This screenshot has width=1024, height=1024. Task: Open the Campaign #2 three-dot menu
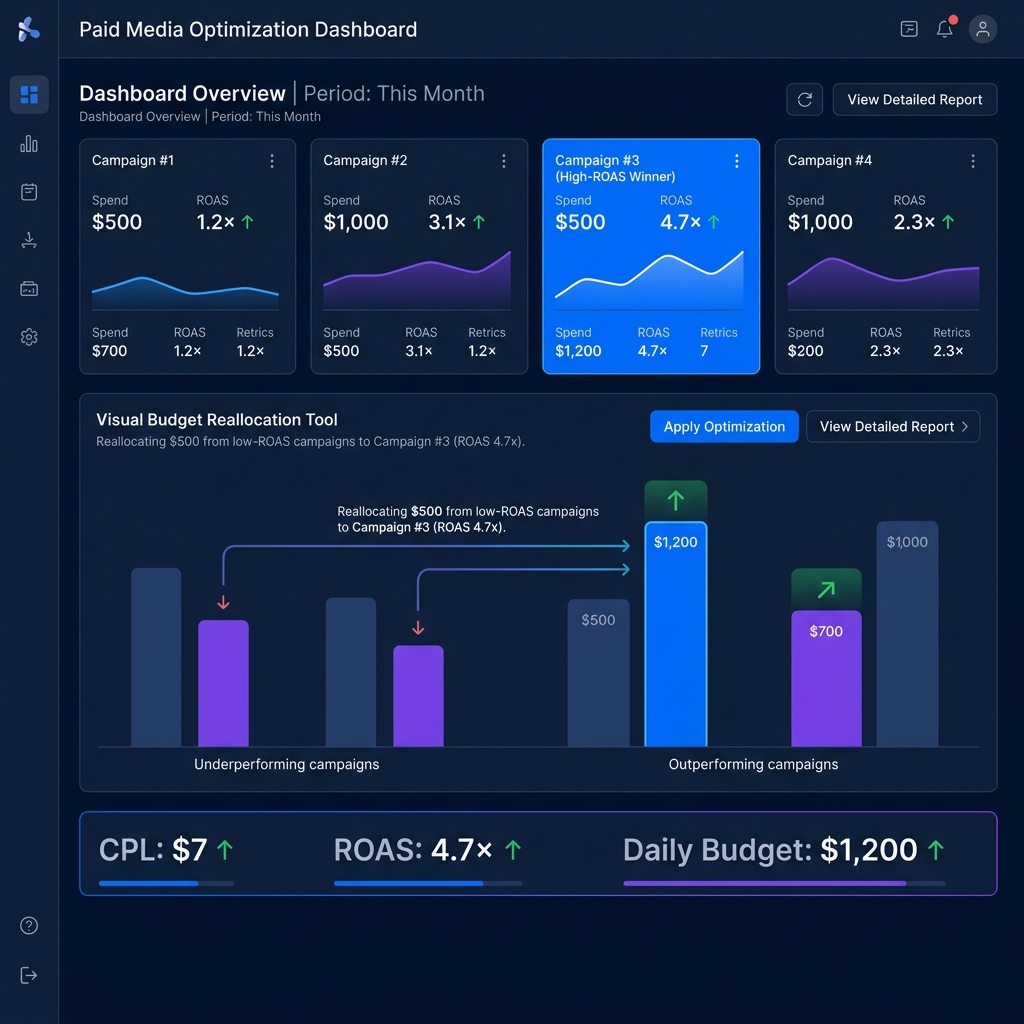(x=503, y=160)
